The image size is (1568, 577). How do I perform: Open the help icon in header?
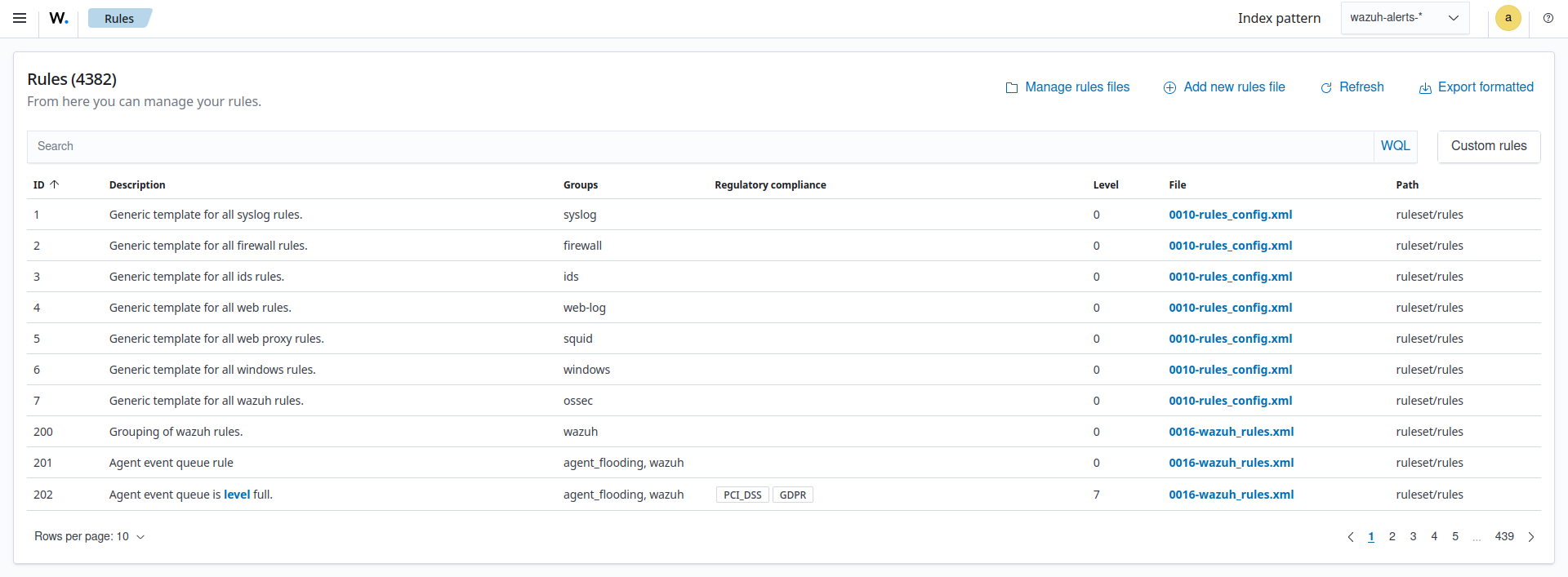click(x=1548, y=18)
